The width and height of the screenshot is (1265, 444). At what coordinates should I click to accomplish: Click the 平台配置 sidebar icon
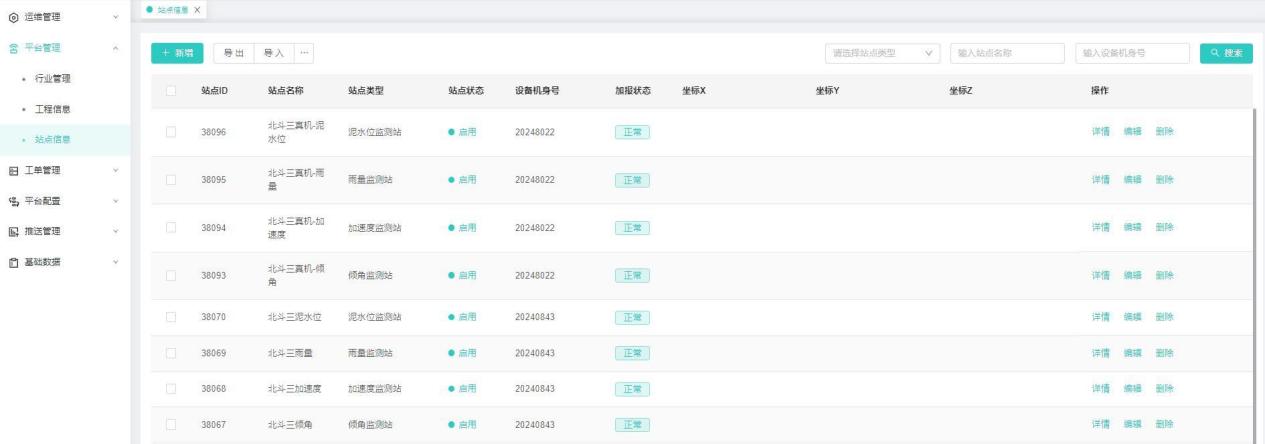tap(12, 201)
